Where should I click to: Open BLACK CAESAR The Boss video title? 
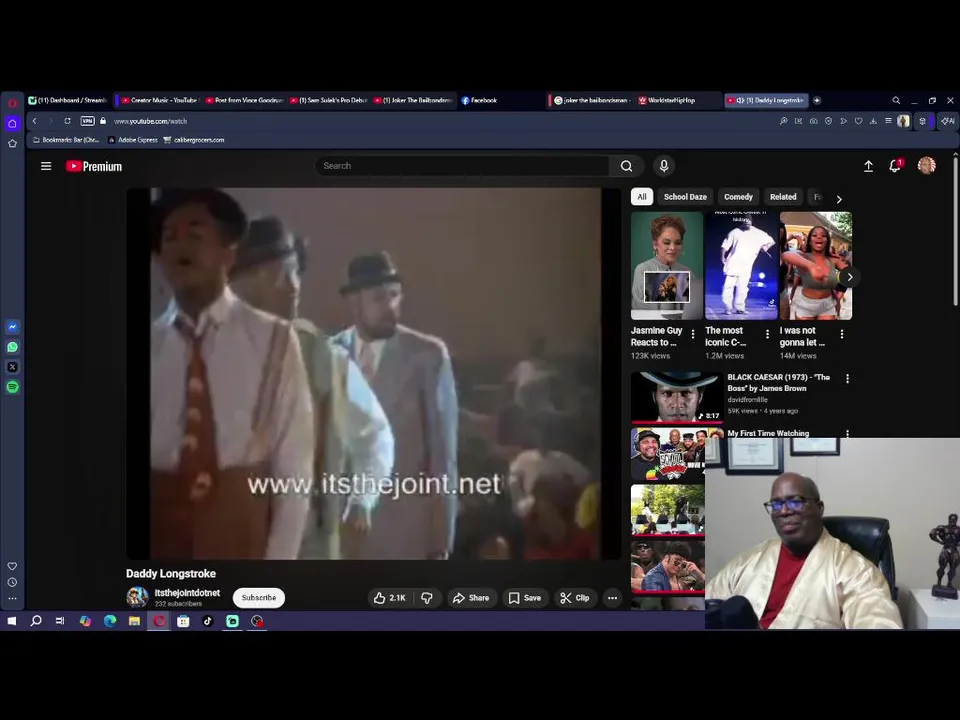(x=778, y=383)
